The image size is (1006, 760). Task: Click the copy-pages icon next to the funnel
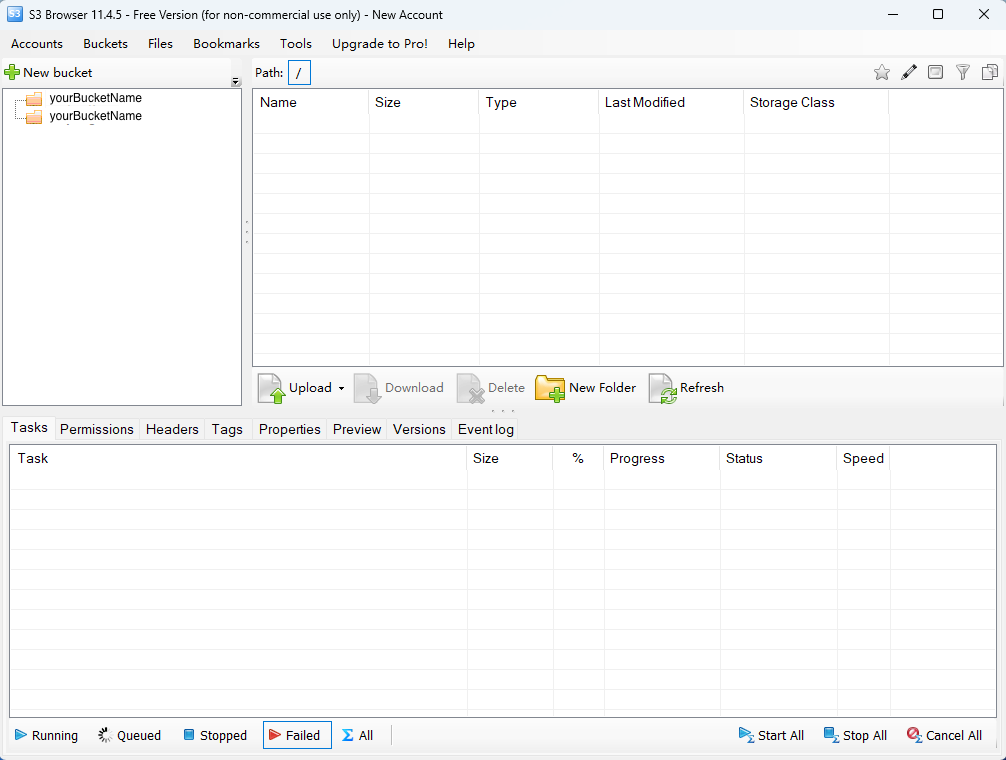989,72
